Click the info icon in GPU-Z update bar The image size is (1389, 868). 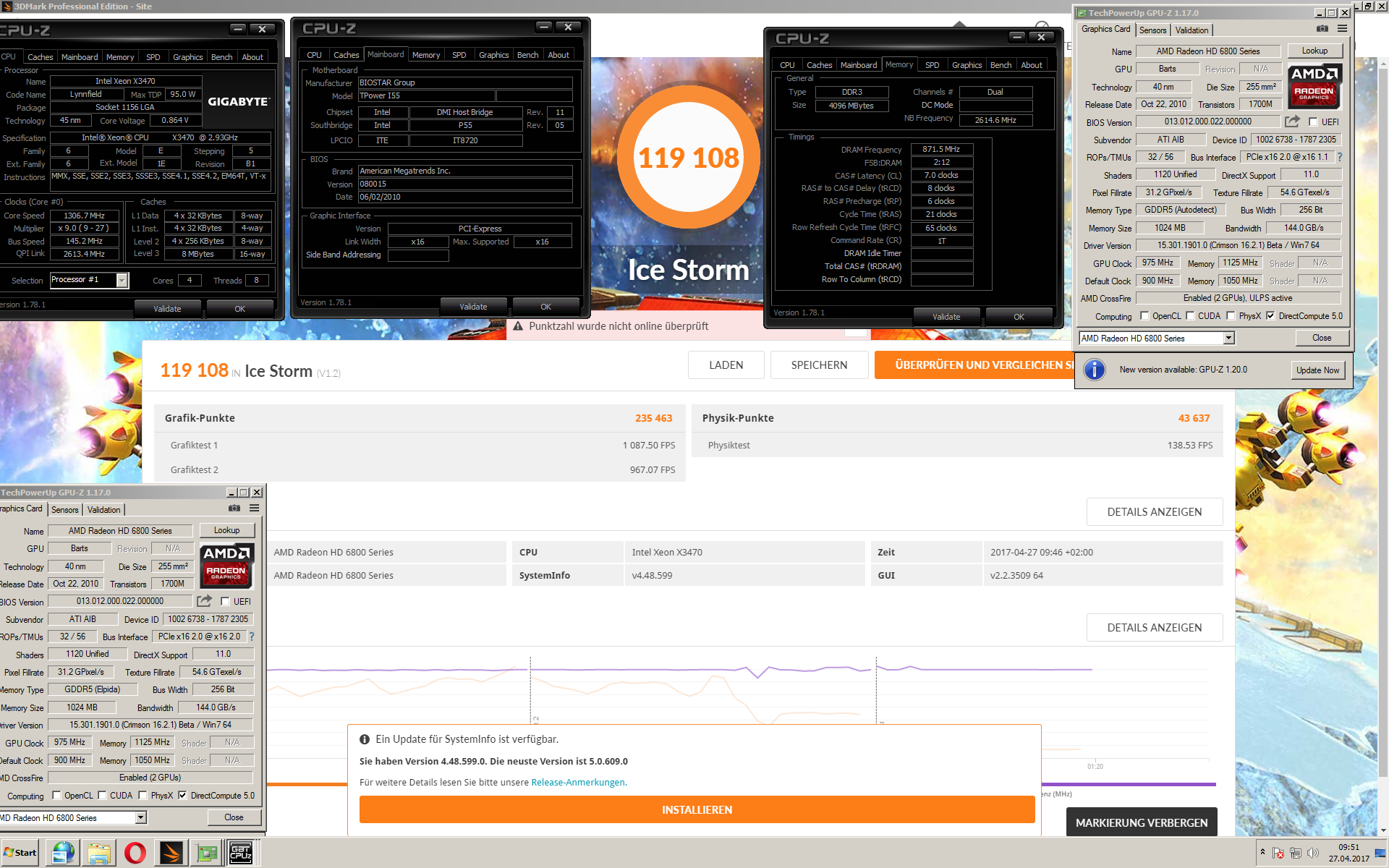[x=1095, y=370]
